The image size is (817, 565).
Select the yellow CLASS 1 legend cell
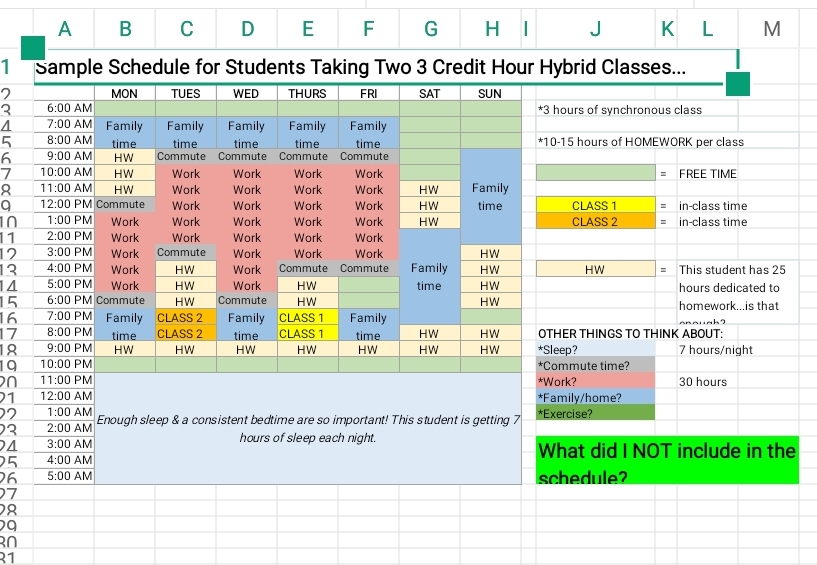tap(596, 205)
